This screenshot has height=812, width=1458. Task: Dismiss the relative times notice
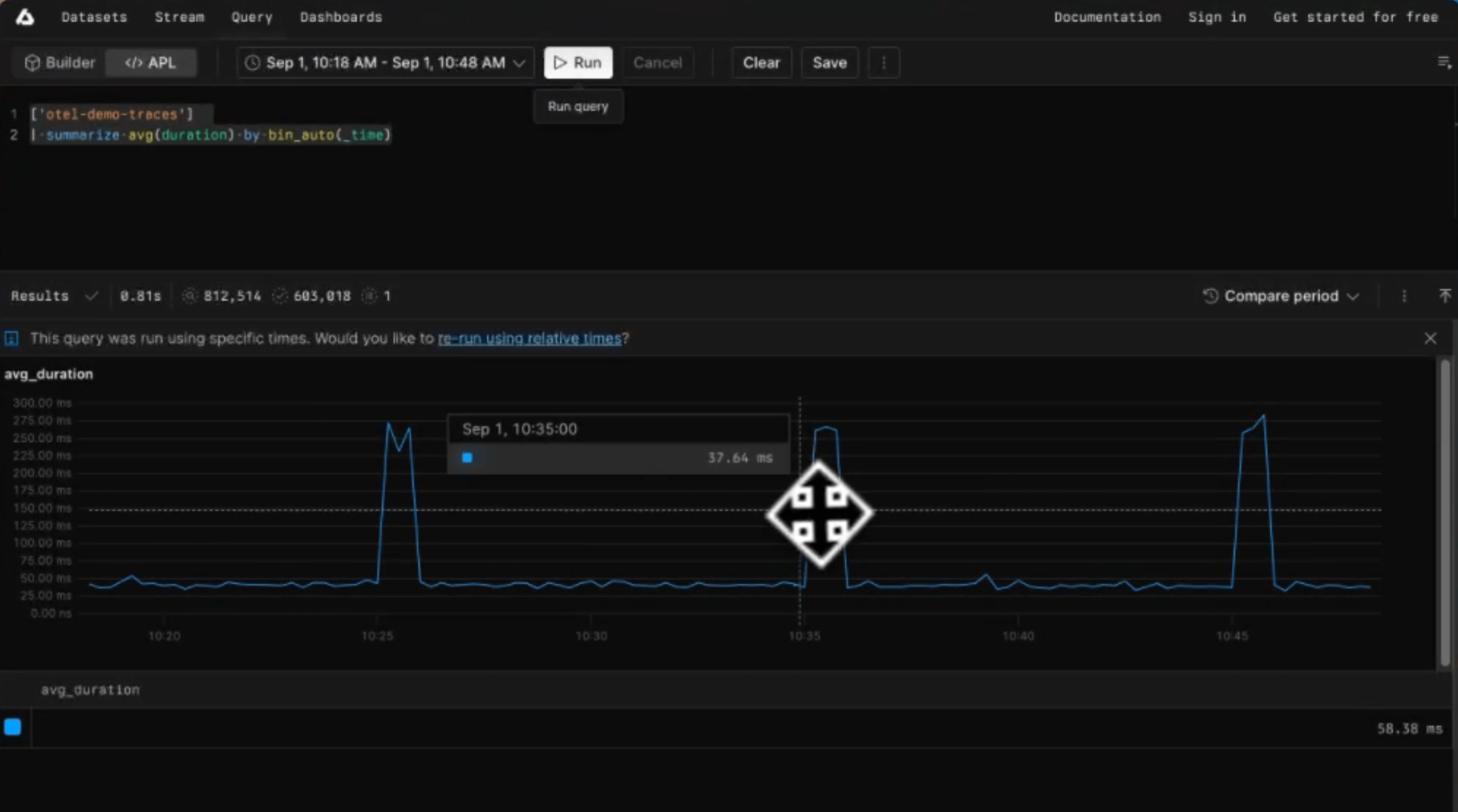point(1430,338)
